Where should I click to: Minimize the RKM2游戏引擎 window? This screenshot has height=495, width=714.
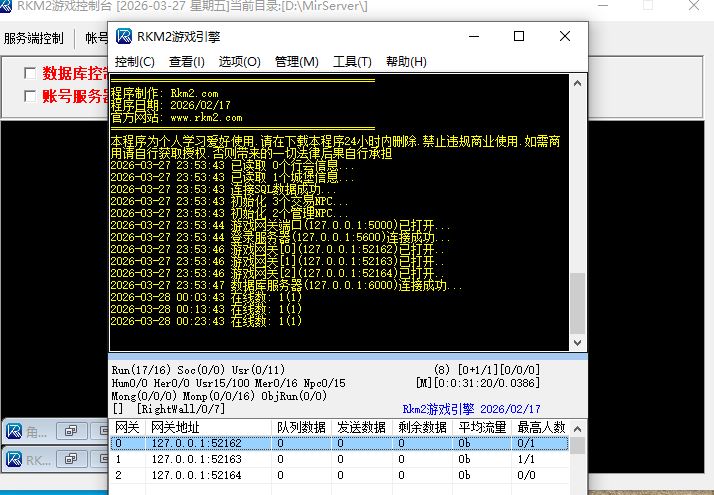(x=474, y=37)
